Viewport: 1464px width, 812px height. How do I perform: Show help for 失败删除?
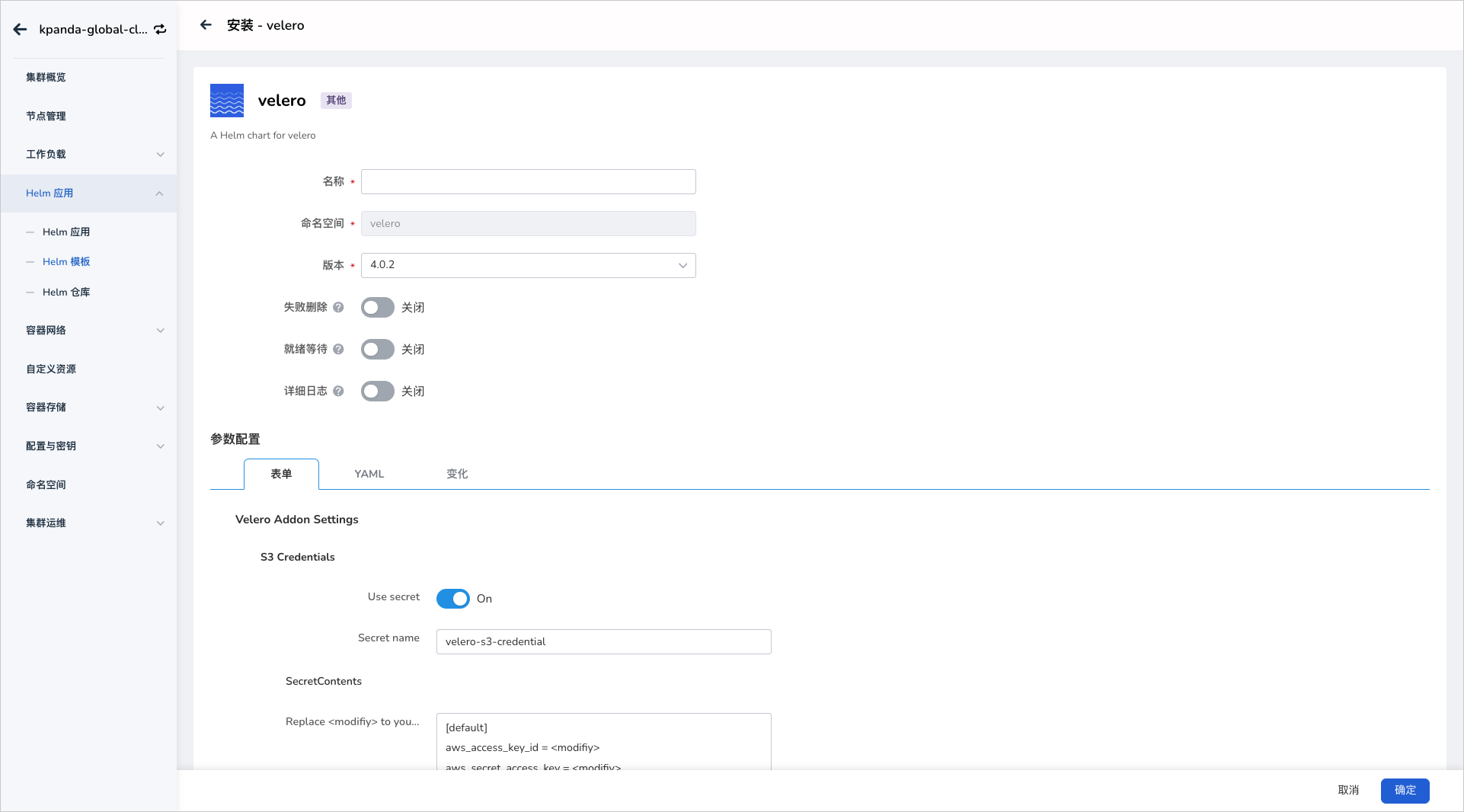338,307
